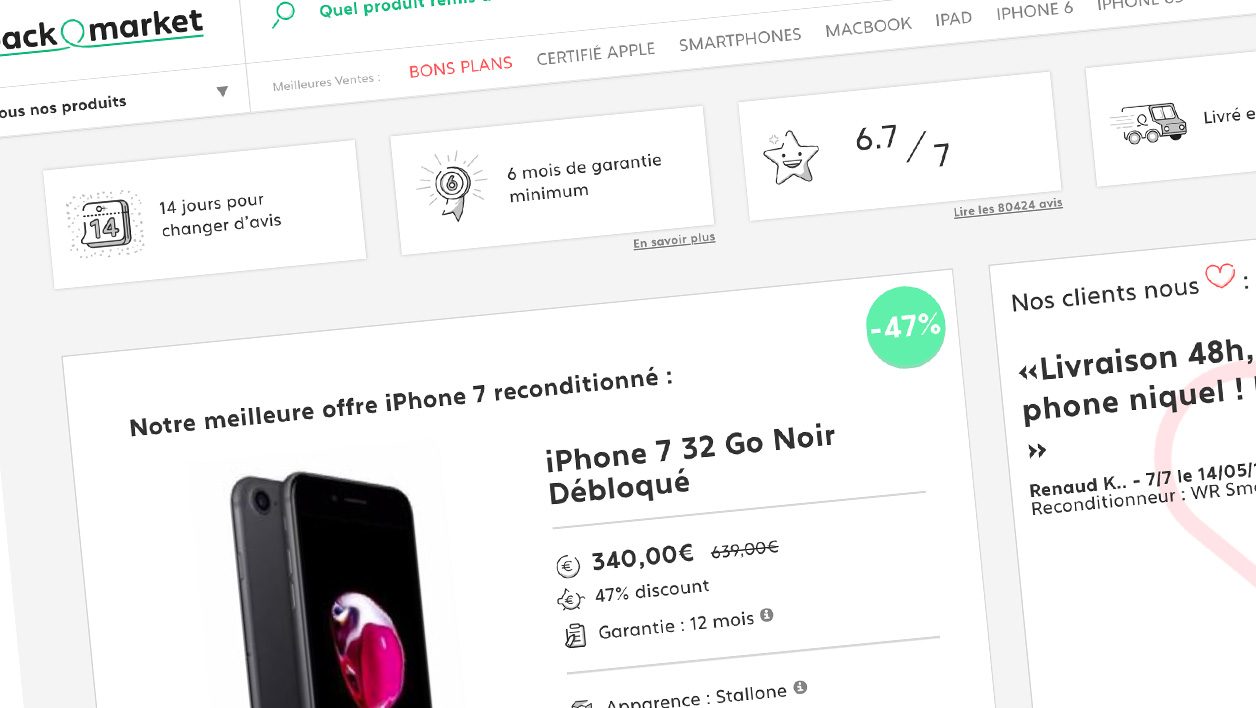Click the green search magnifier icon
This screenshot has width=1256, height=708.
click(283, 15)
